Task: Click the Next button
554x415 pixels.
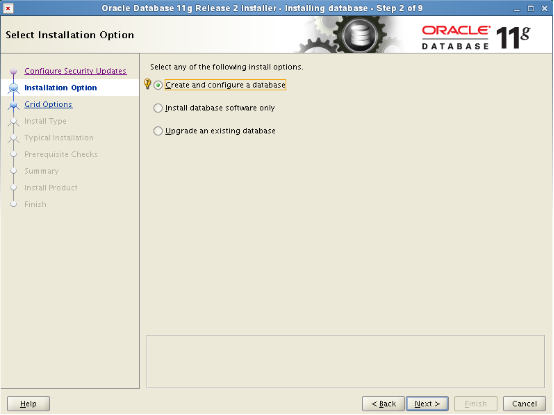Action: pos(427,404)
